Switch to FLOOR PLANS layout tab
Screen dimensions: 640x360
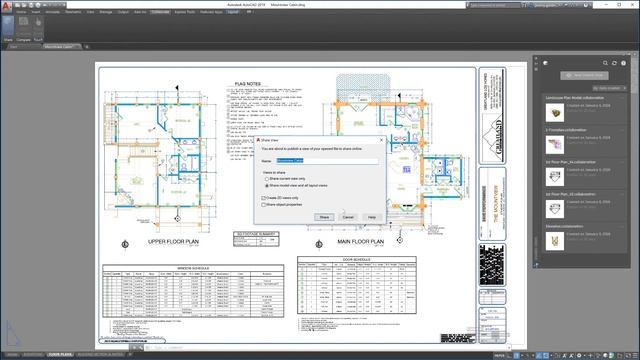[60, 355]
